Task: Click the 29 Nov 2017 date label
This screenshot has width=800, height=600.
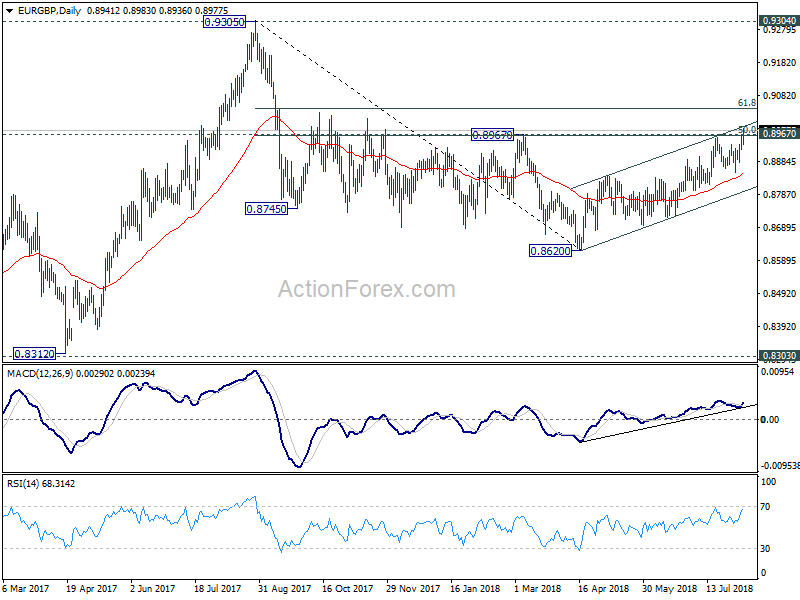Action: coord(413,588)
